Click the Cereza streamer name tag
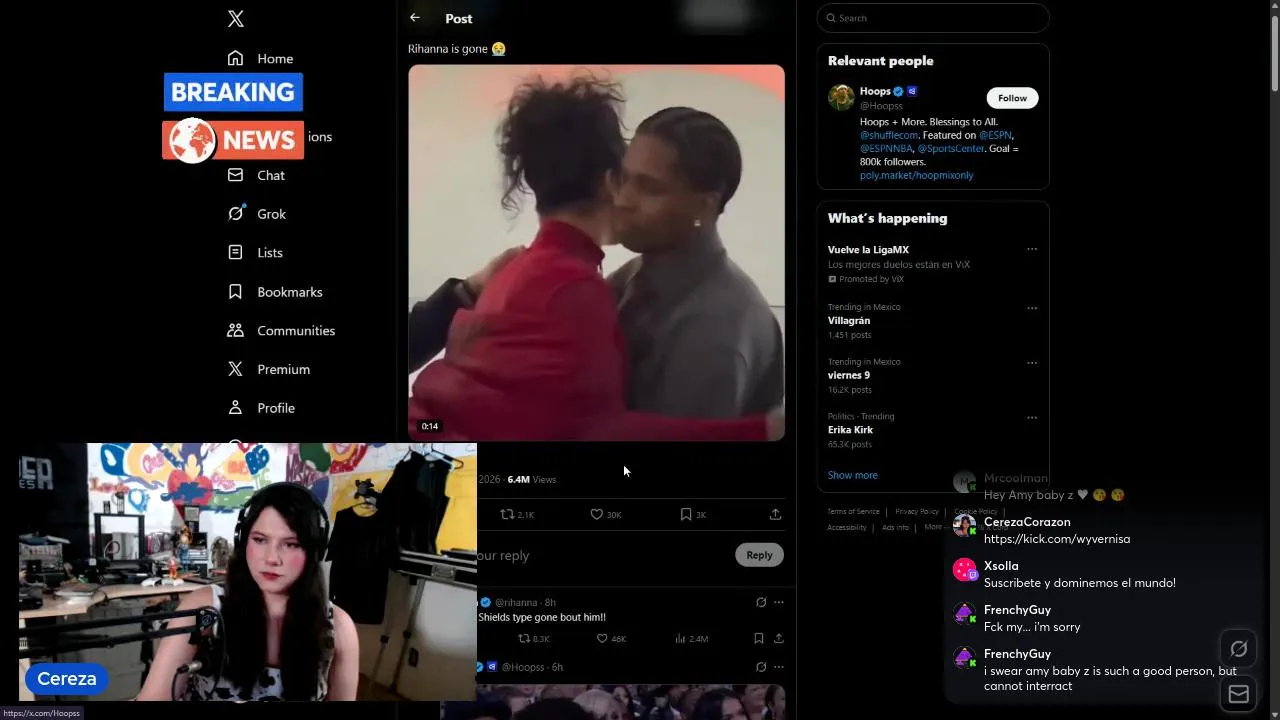 tap(66, 679)
